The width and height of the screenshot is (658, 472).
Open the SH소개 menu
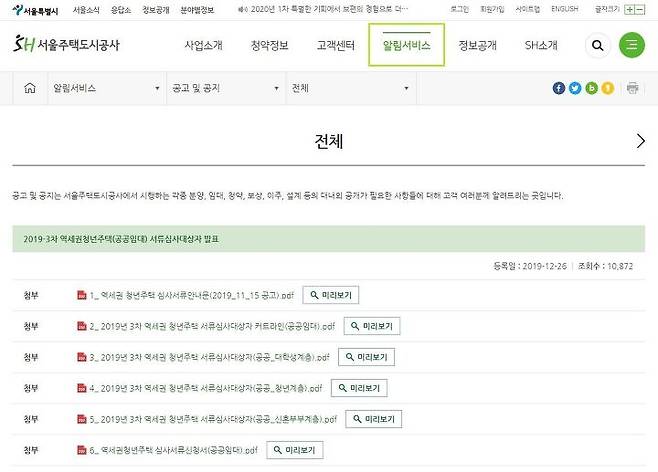click(x=541, y=45)
